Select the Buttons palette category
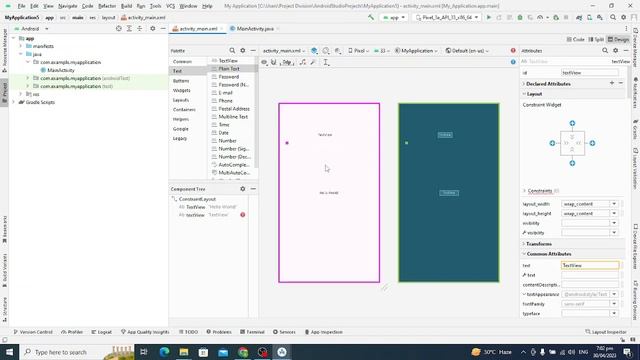This screenshot has width=640, height=360. point(181,81)
